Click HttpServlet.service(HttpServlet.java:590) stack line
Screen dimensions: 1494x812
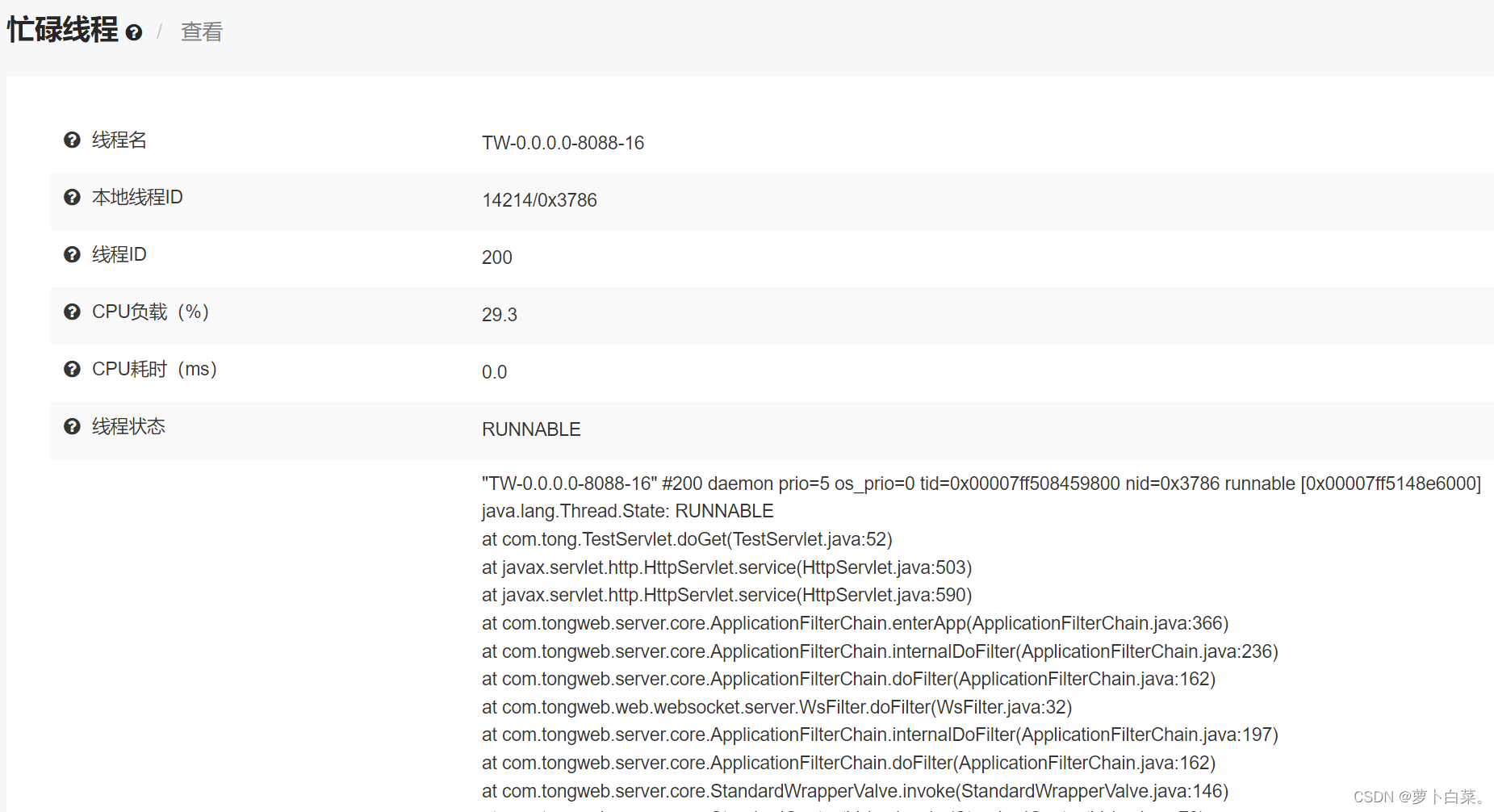tap(726, 595)
